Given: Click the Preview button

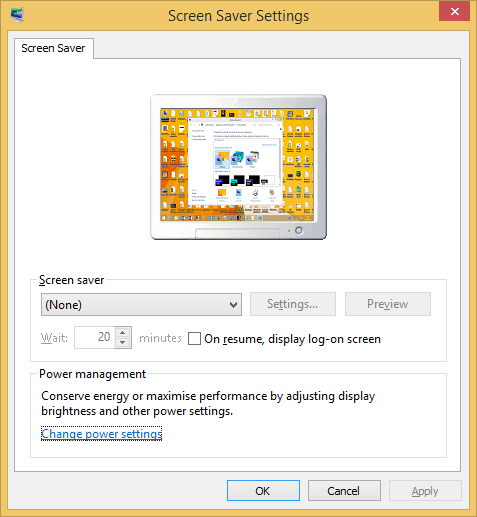Looking at the screenshot, I should click(x=388, y=304).
